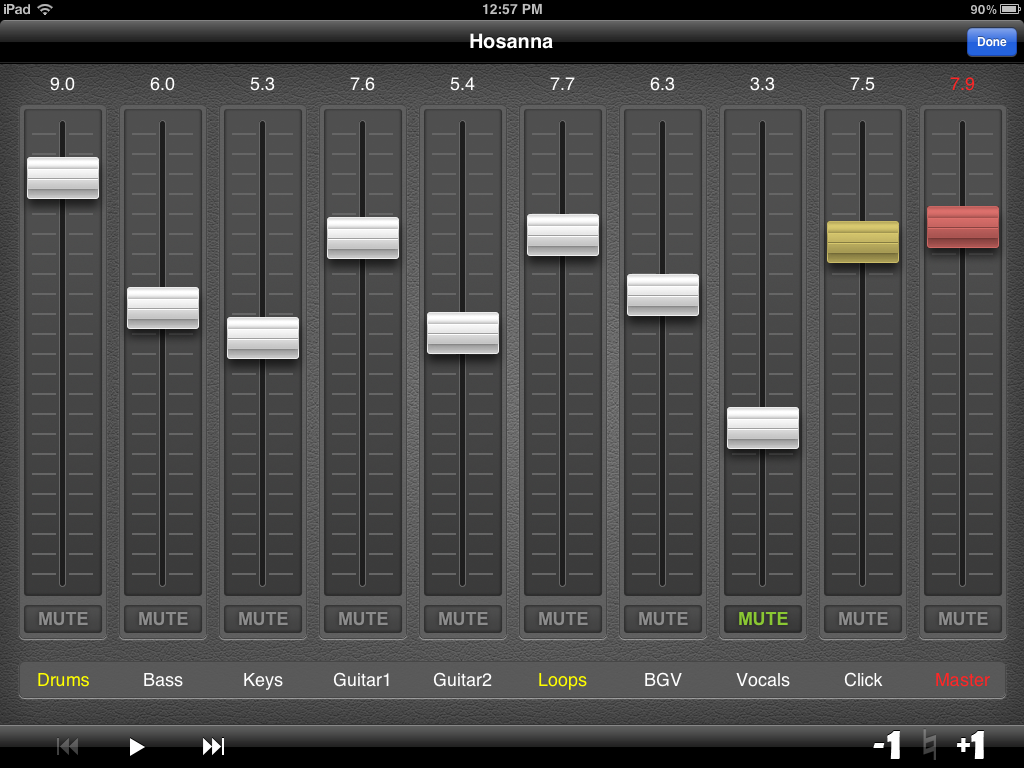Screen dimensions: 1024x768
Task: Select the Loops track label
Action: [562, 680]
